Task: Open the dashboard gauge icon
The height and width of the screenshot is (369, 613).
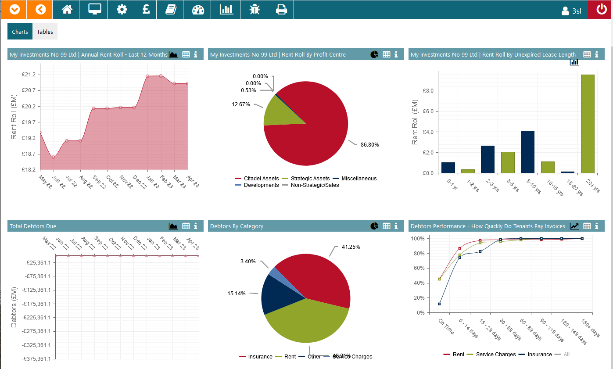Action: (x=198, y=9)
